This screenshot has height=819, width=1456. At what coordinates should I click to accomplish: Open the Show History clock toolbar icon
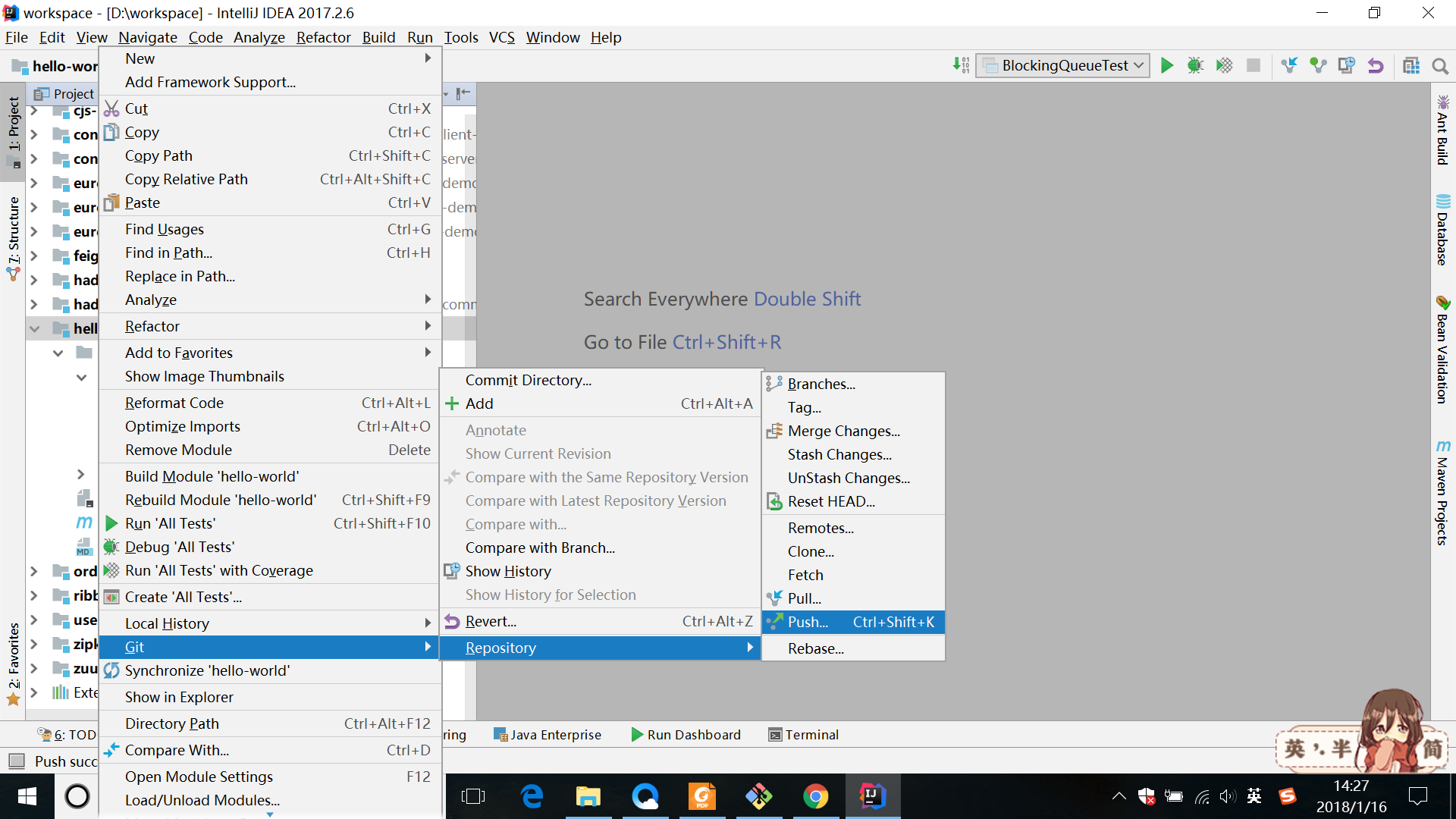click(1347, 66)
